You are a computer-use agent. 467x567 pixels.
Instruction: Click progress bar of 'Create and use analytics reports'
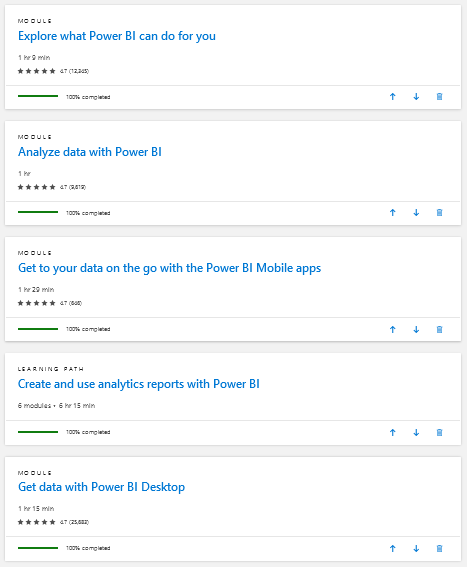38,432
